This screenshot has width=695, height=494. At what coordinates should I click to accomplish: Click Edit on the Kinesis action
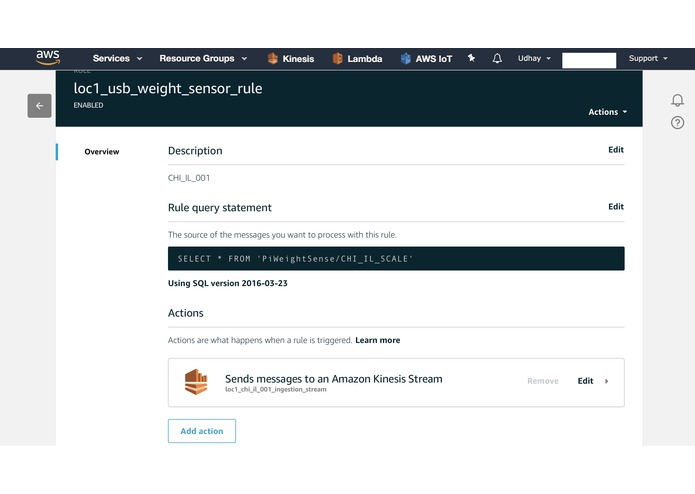pos(585,381)
